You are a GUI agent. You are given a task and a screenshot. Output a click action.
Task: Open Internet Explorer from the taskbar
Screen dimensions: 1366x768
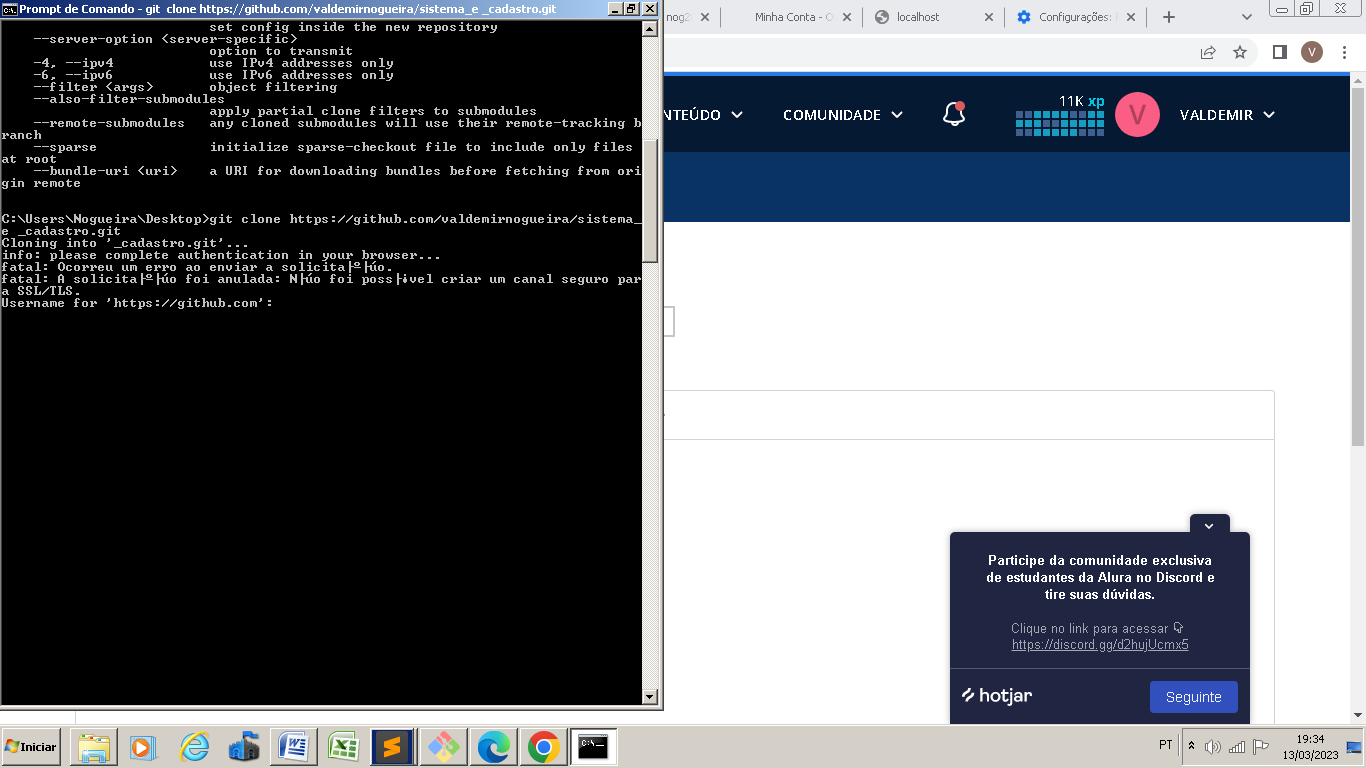click(x=194, y=747)
